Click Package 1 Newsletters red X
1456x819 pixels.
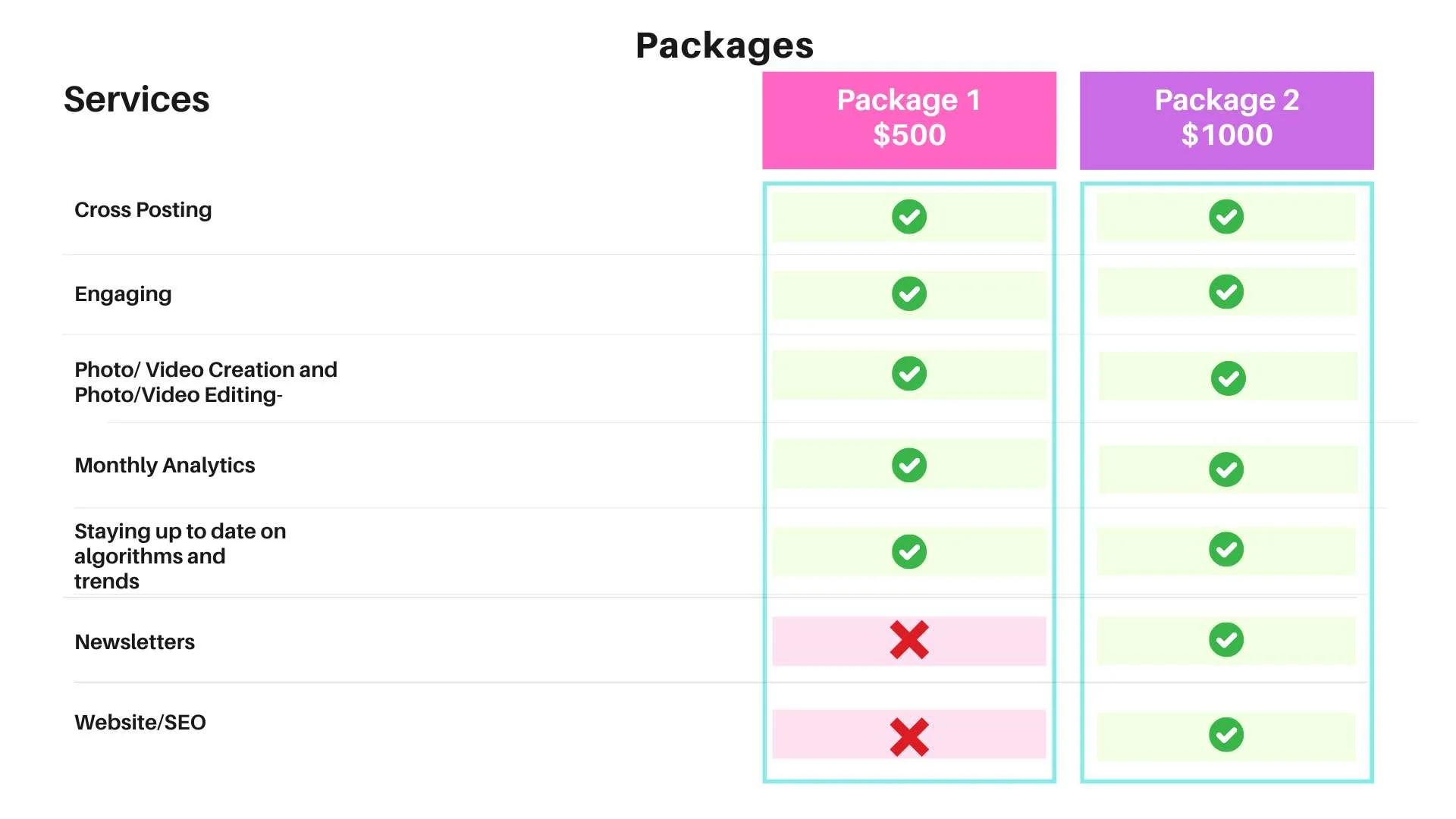click(908, 640)
